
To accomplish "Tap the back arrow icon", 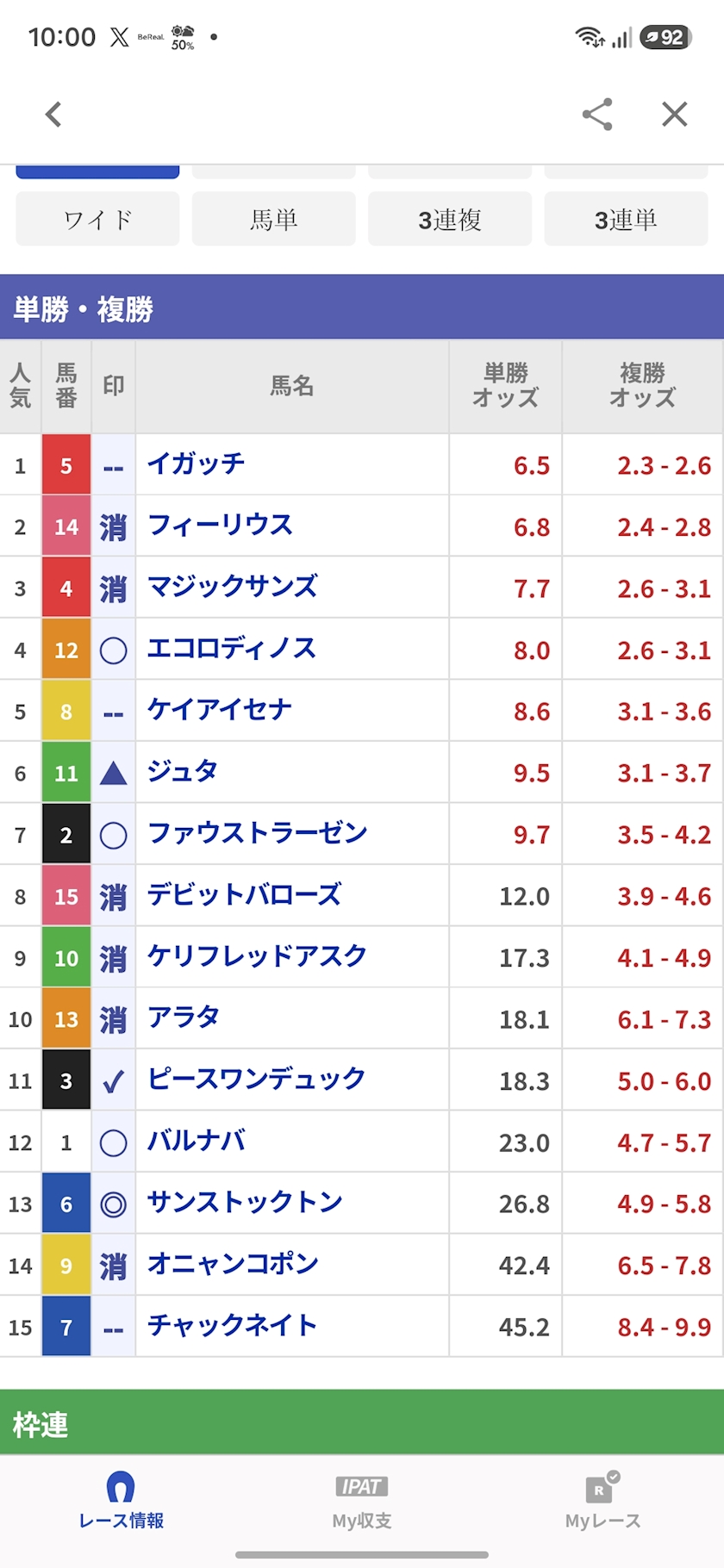I will tap(53, 114).
